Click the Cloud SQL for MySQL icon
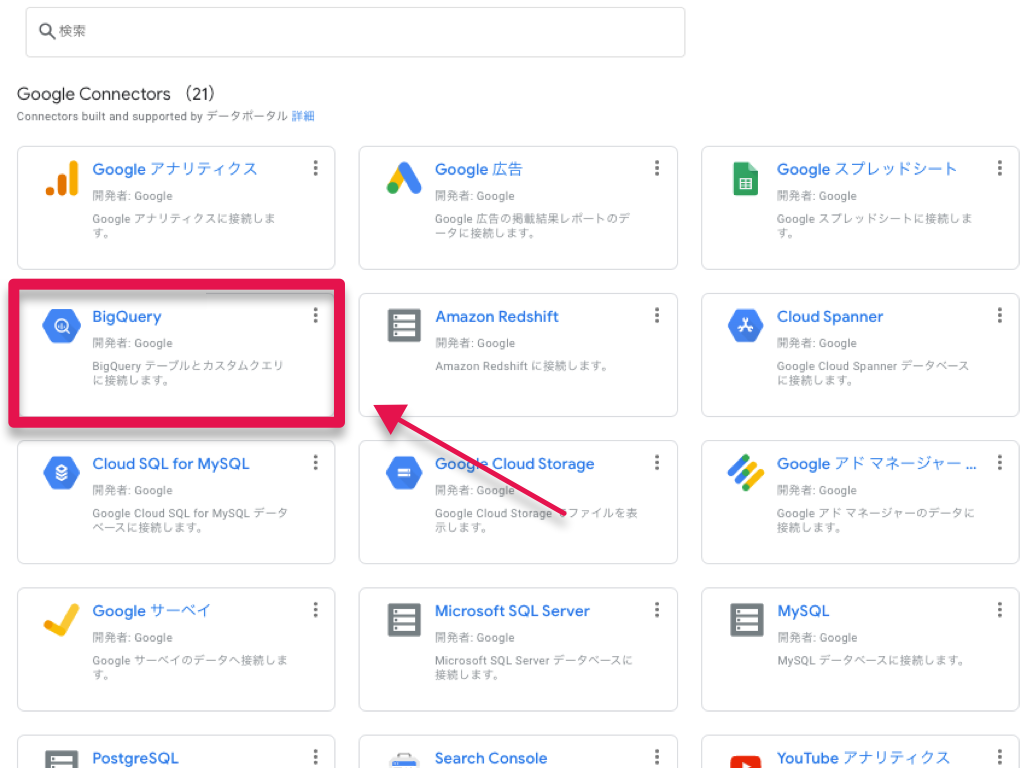 61,473
